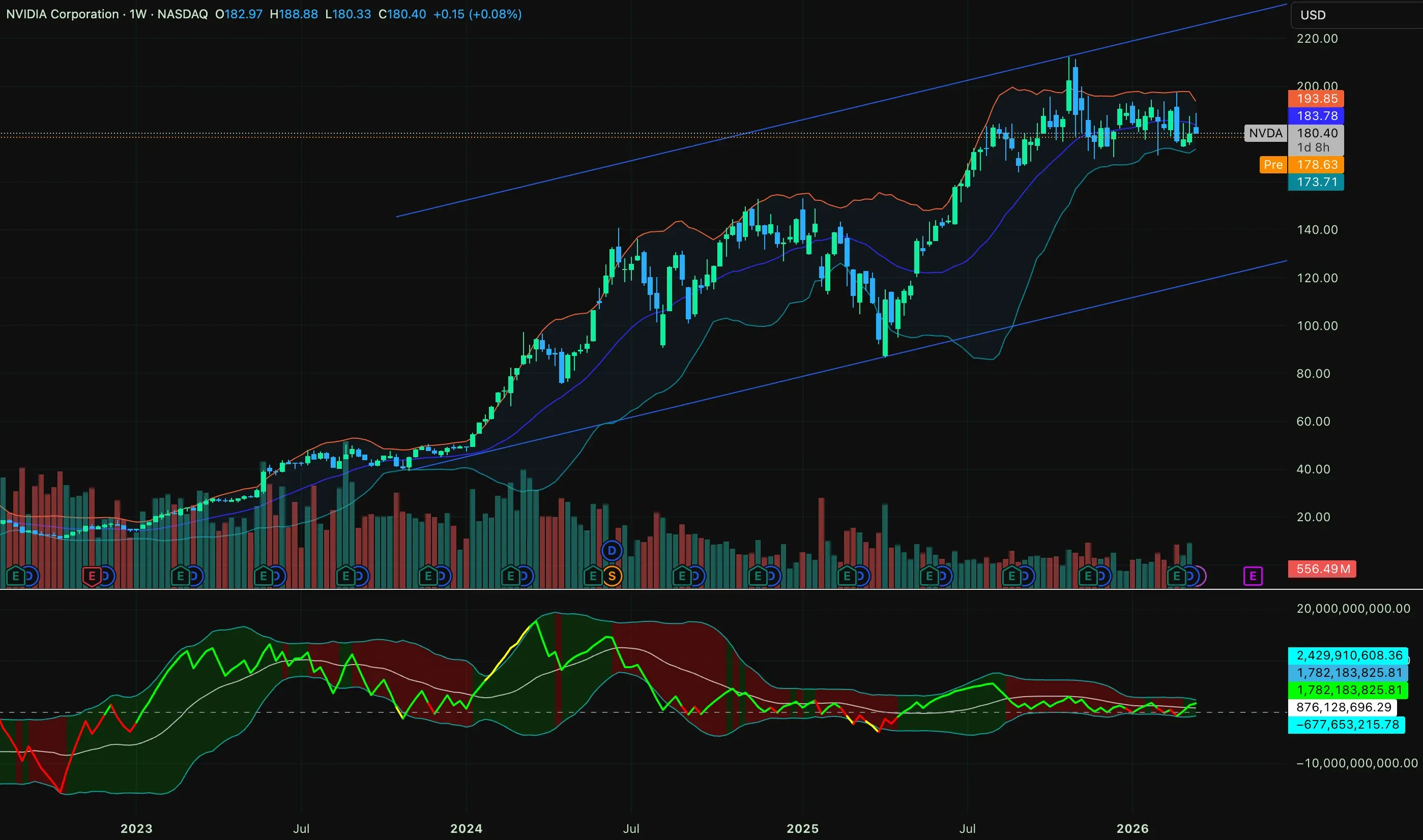Click the 2,429,910,608.36 indicator value label
1423x840 pixels.
click(x=1348, y=655)
